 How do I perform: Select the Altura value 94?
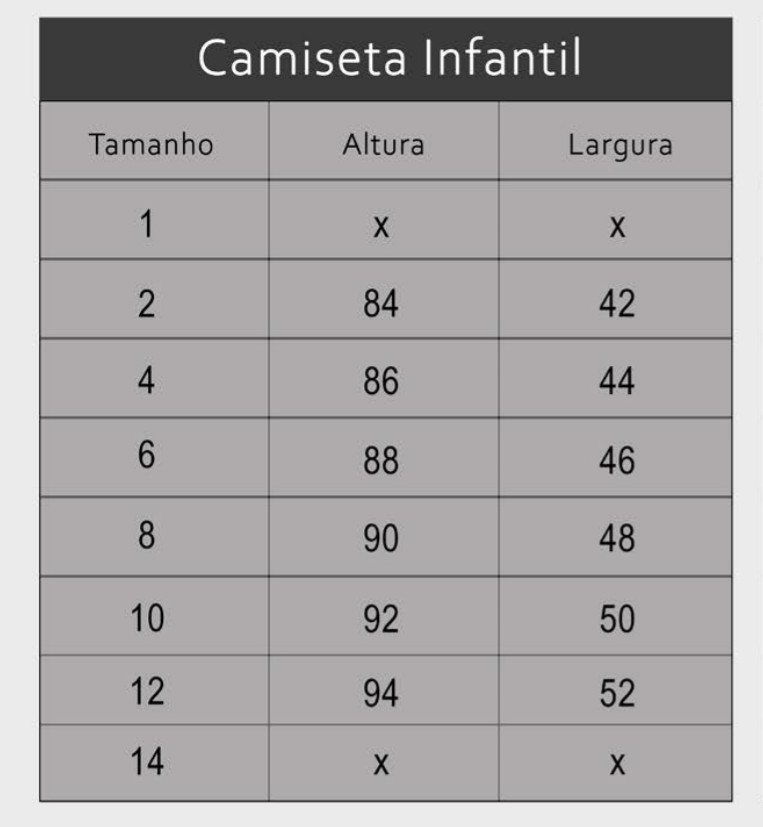pos(381,692)
